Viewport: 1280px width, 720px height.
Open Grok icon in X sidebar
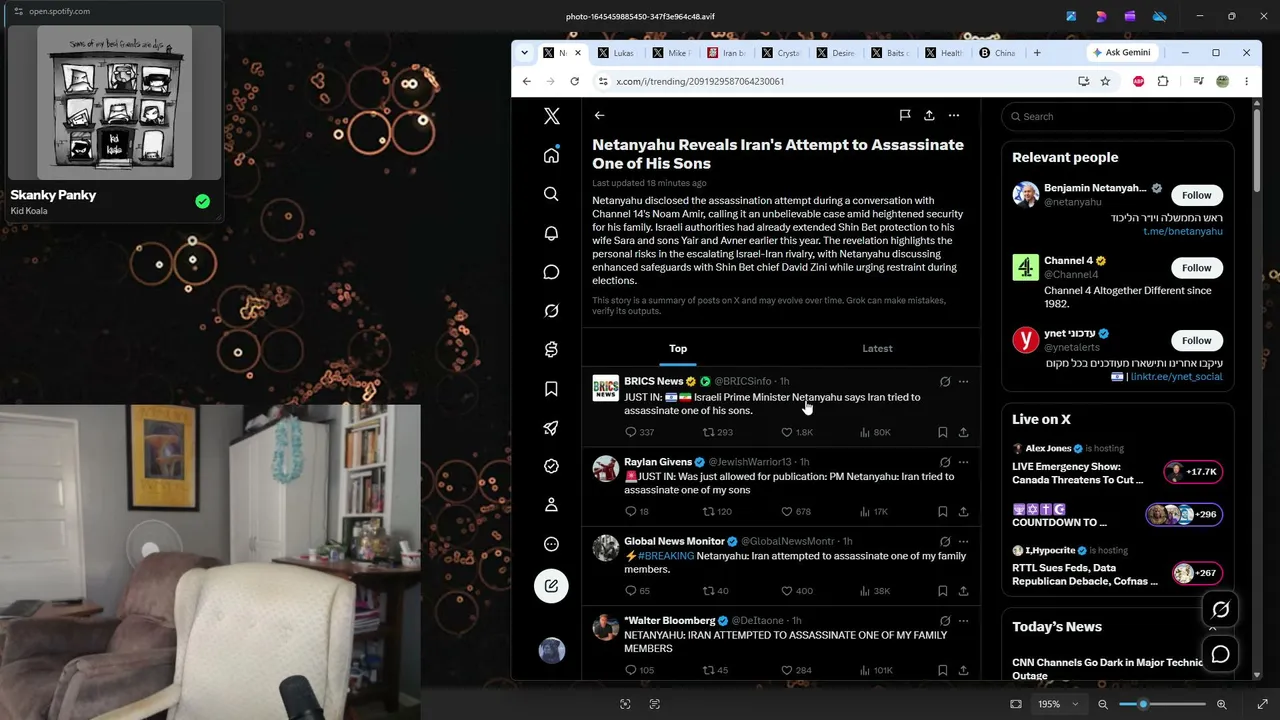[x=551, y=311]
